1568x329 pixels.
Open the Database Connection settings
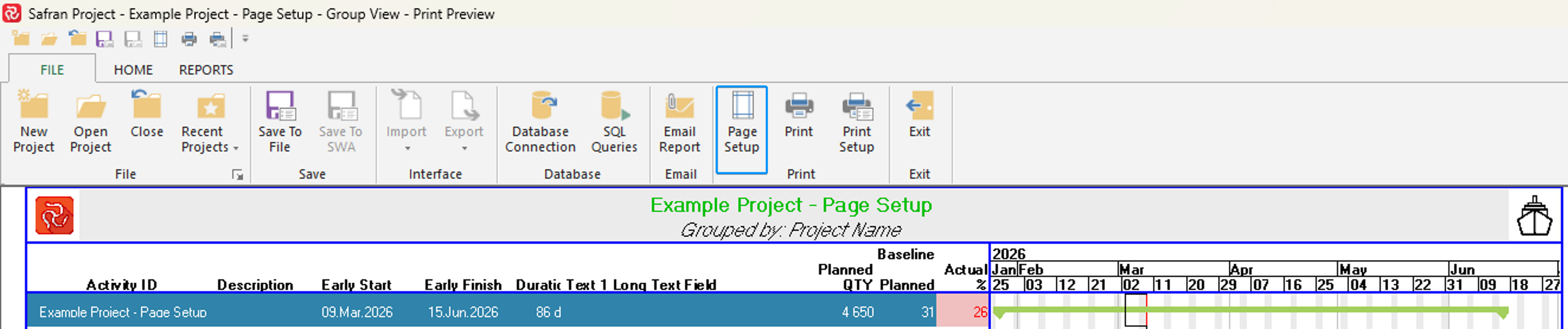tap(540, 122)
